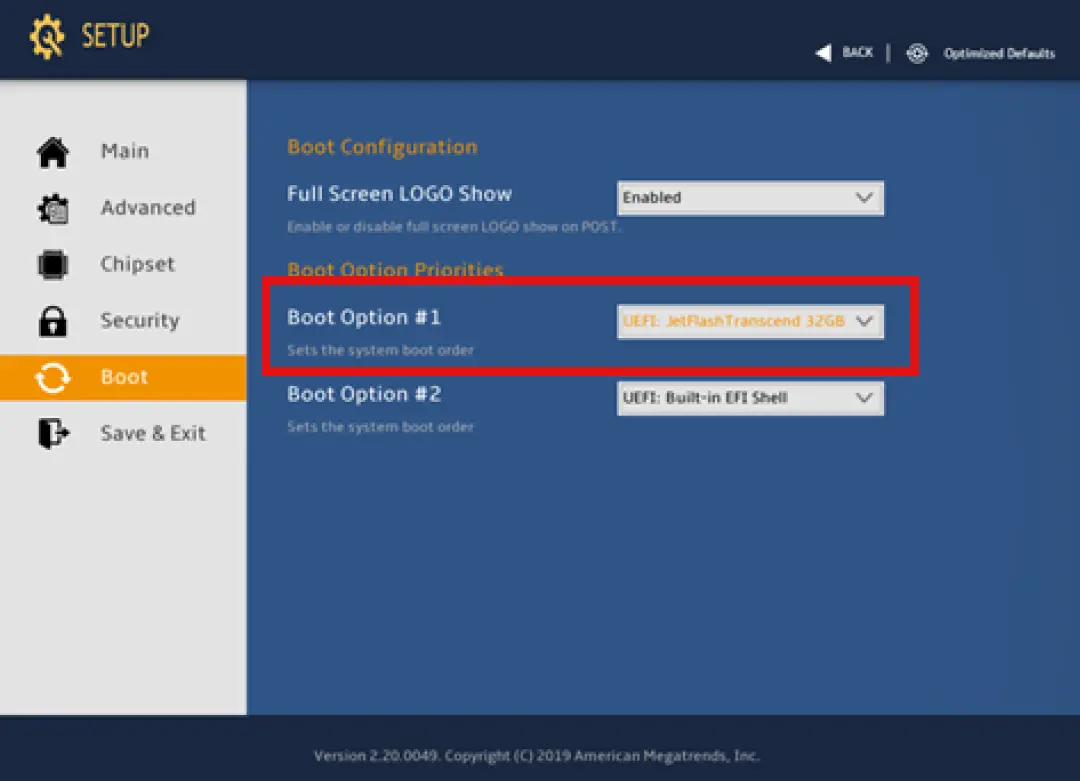Click the padlock icon beside Security
The height and width of the screenshot is (781, 1080).
52,320
